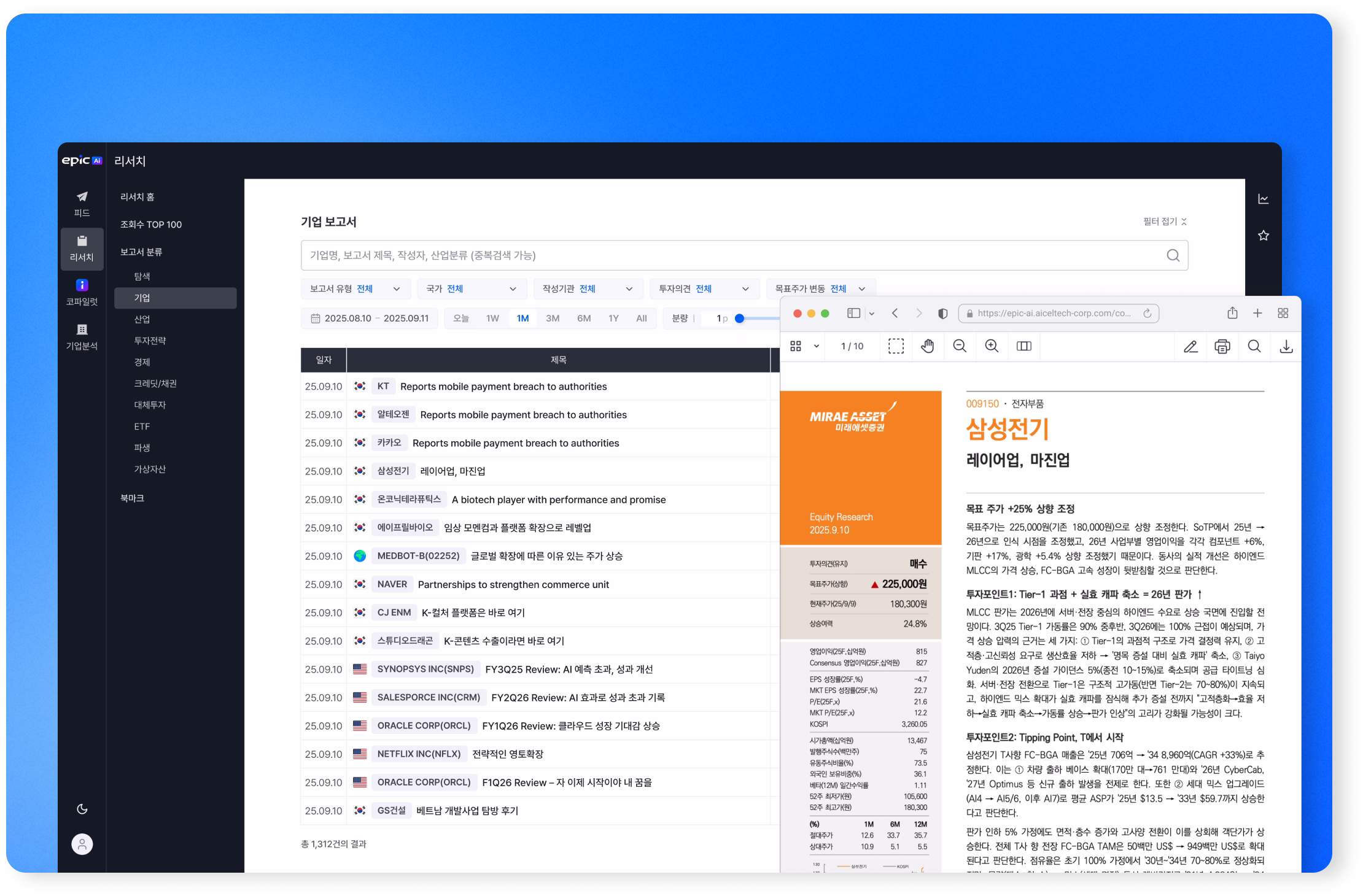Image resolution: width=1363 pixels, height=896 pixels.
Task: Go to the views TOP 100 page
Action: pyautogui.click(x=151, y=225)
